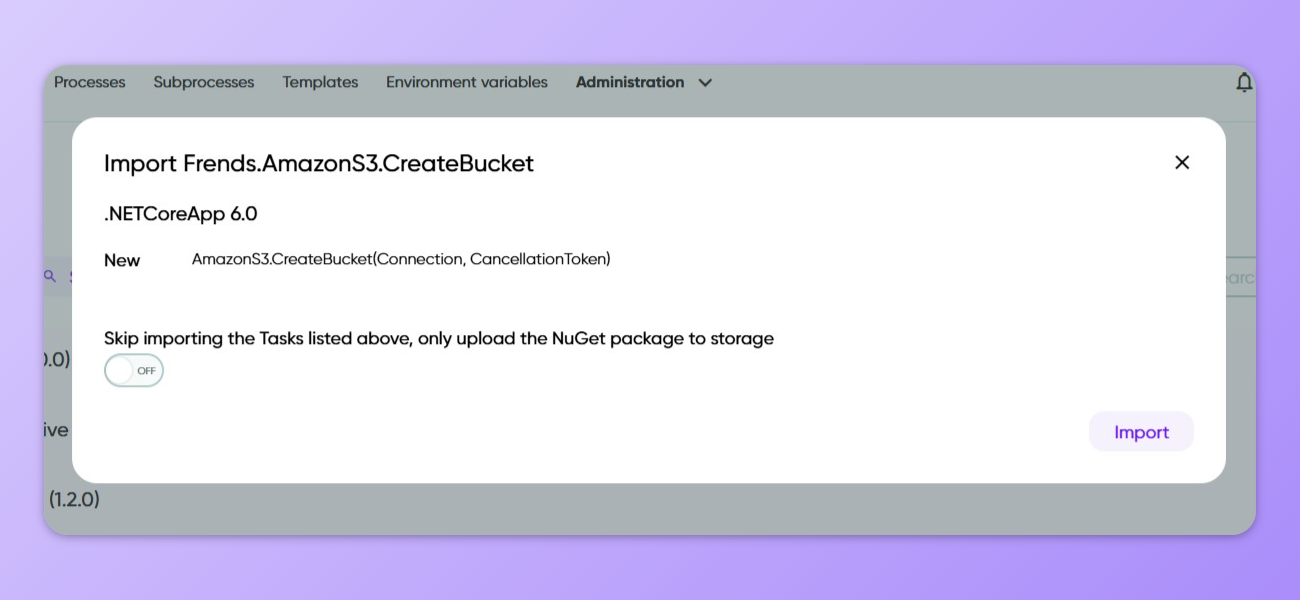
Task: Click the Import Frends.AmazonS3.CreateBucket dialog title
Action: 319,163
